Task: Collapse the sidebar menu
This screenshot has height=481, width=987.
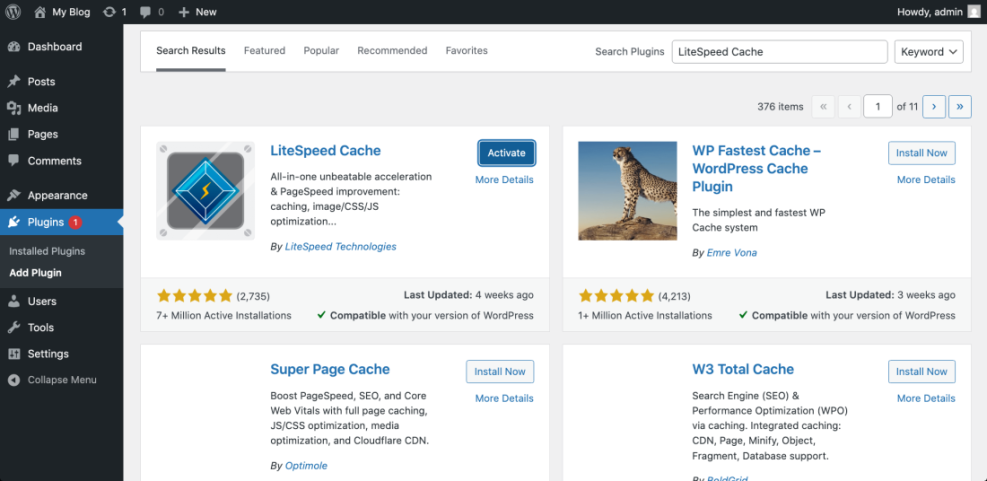Action: (x=62, y=380)
